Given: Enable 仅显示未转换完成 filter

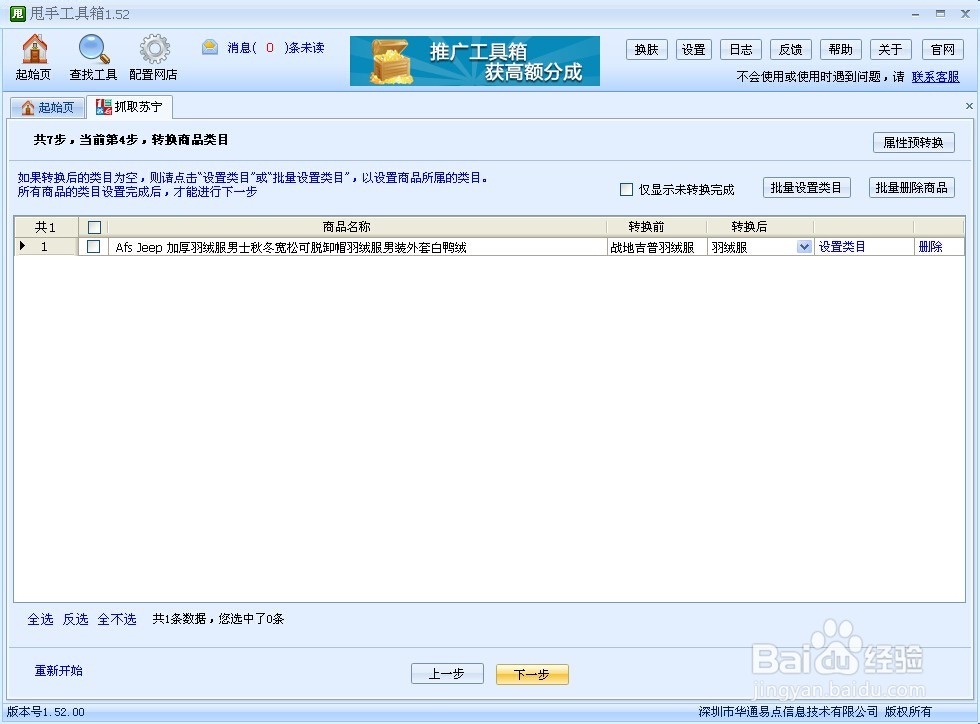Looking at the screenshot, I should (x=626, y=189).
